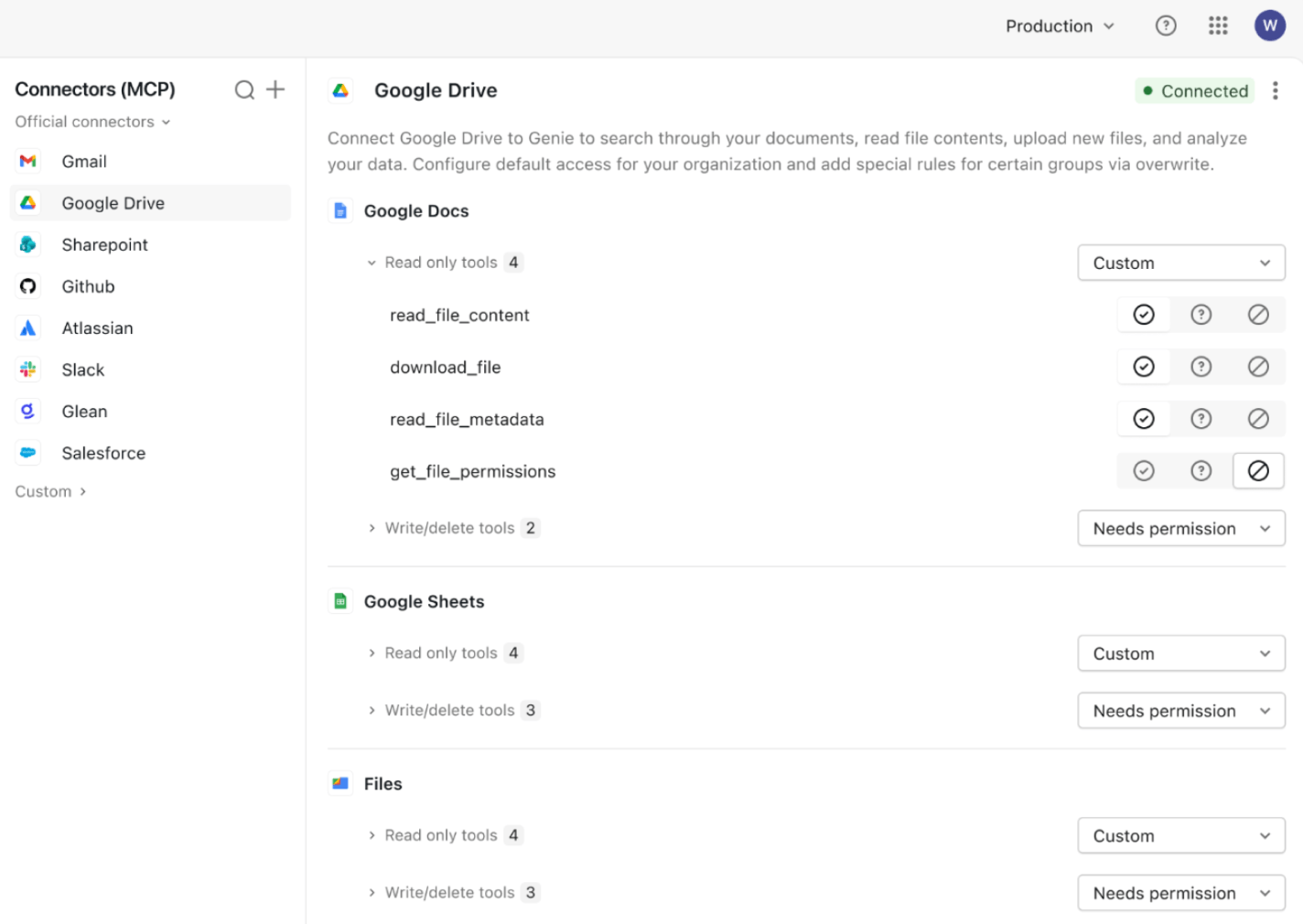
Task: Open the apps grid launcher icon
Action: (x=1218, y=26)
